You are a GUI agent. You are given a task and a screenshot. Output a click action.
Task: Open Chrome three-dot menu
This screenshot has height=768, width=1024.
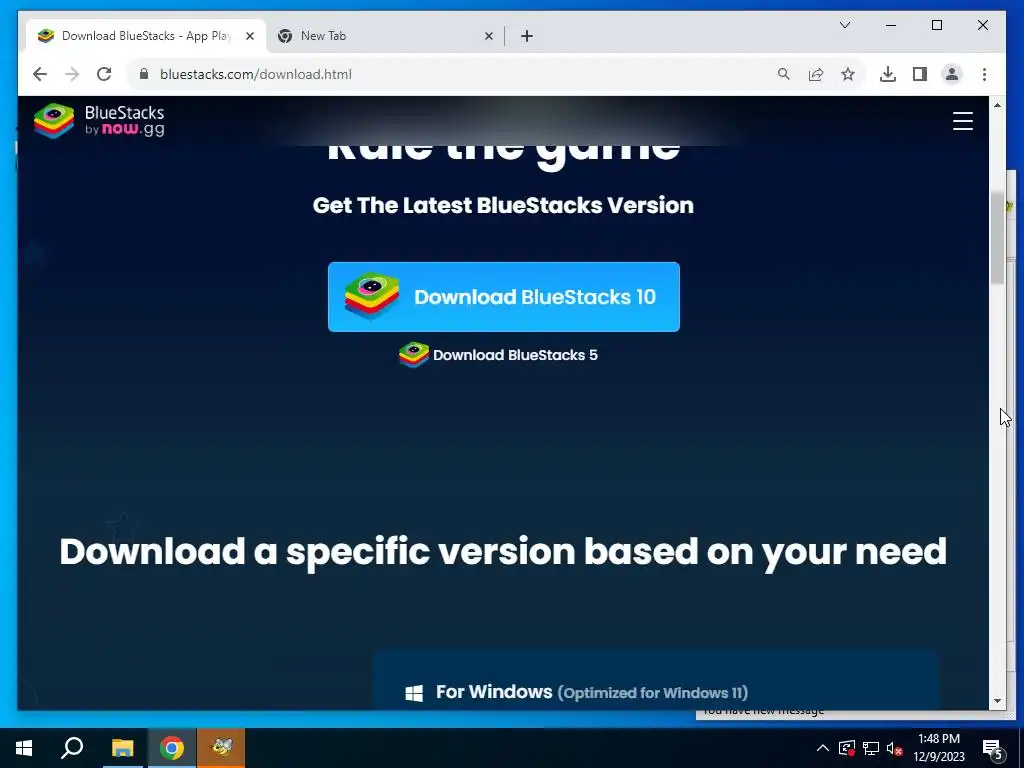tap(984, 74)
